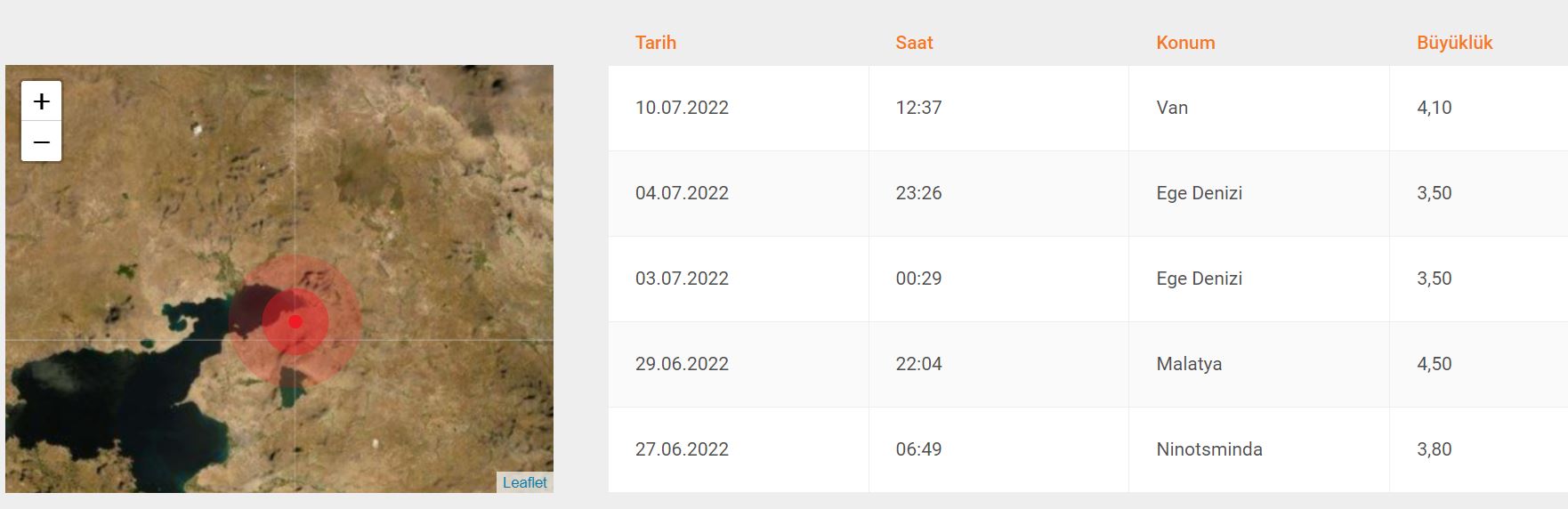
Task: Select the Ninotsminda location cell
Action: click(x=1209, y=449)
